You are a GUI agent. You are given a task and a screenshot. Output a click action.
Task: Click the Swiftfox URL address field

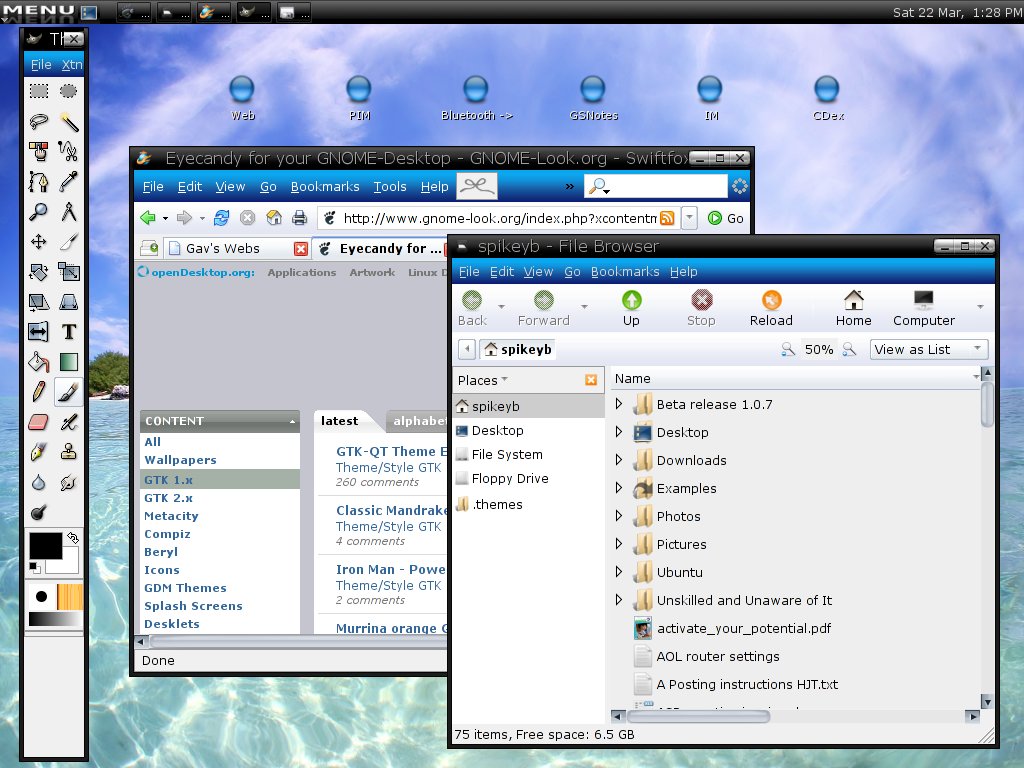click(498, 218)
